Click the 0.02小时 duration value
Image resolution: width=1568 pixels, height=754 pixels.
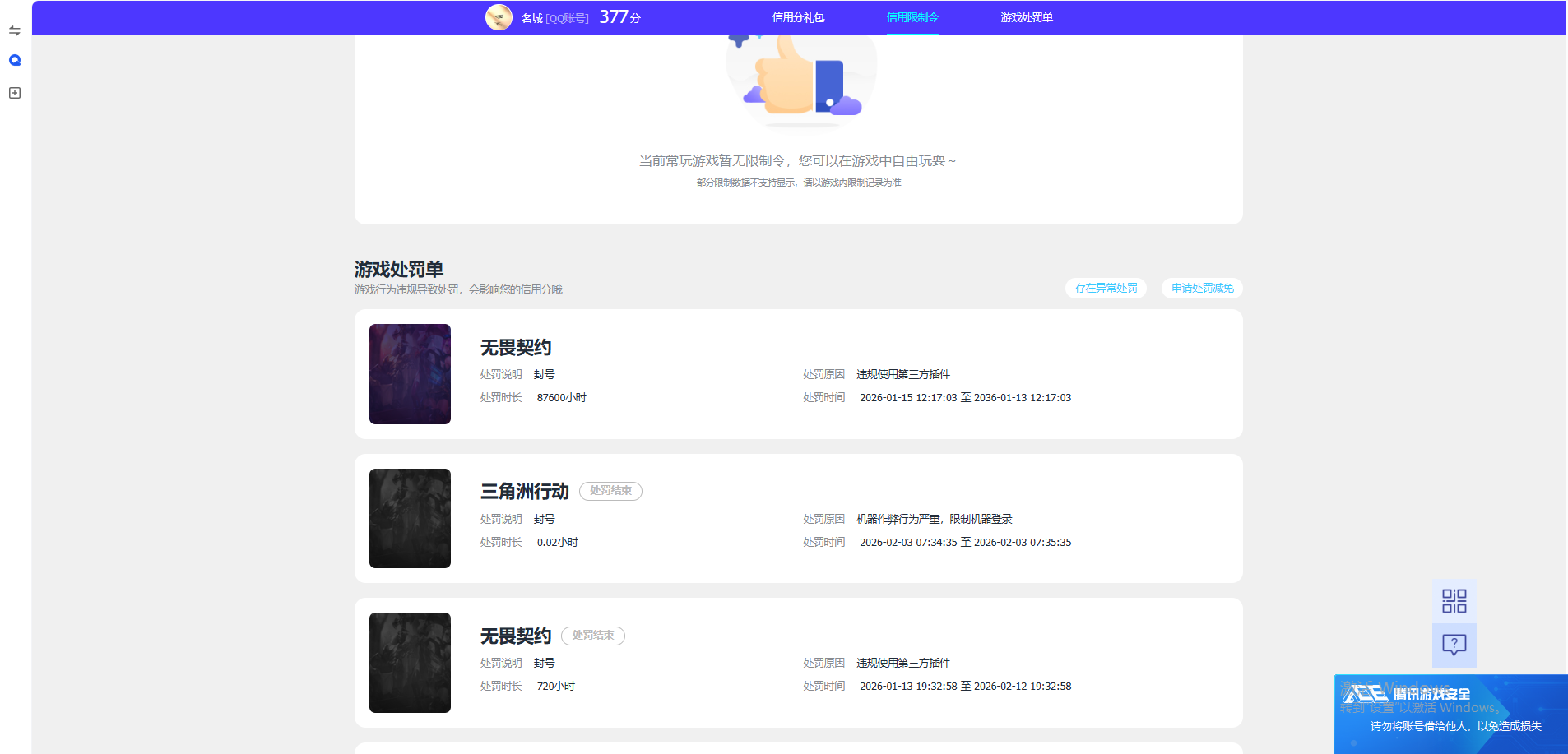click(x=558, y=543)
